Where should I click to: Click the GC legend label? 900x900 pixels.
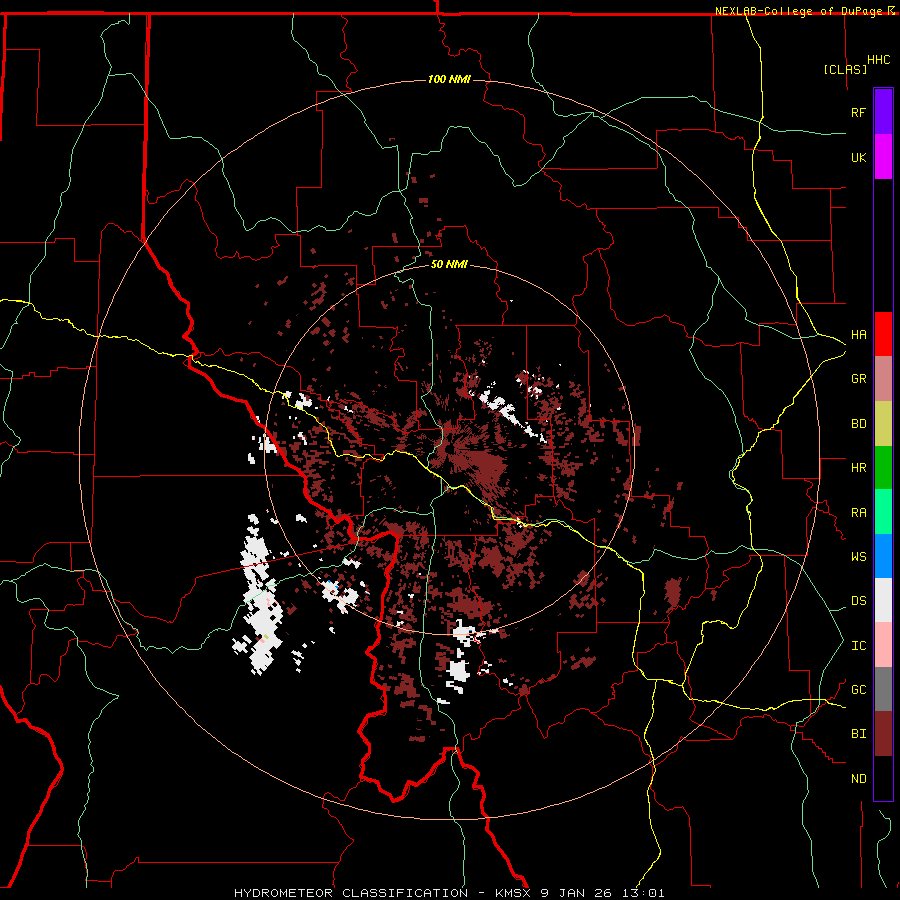click(858, 689)
